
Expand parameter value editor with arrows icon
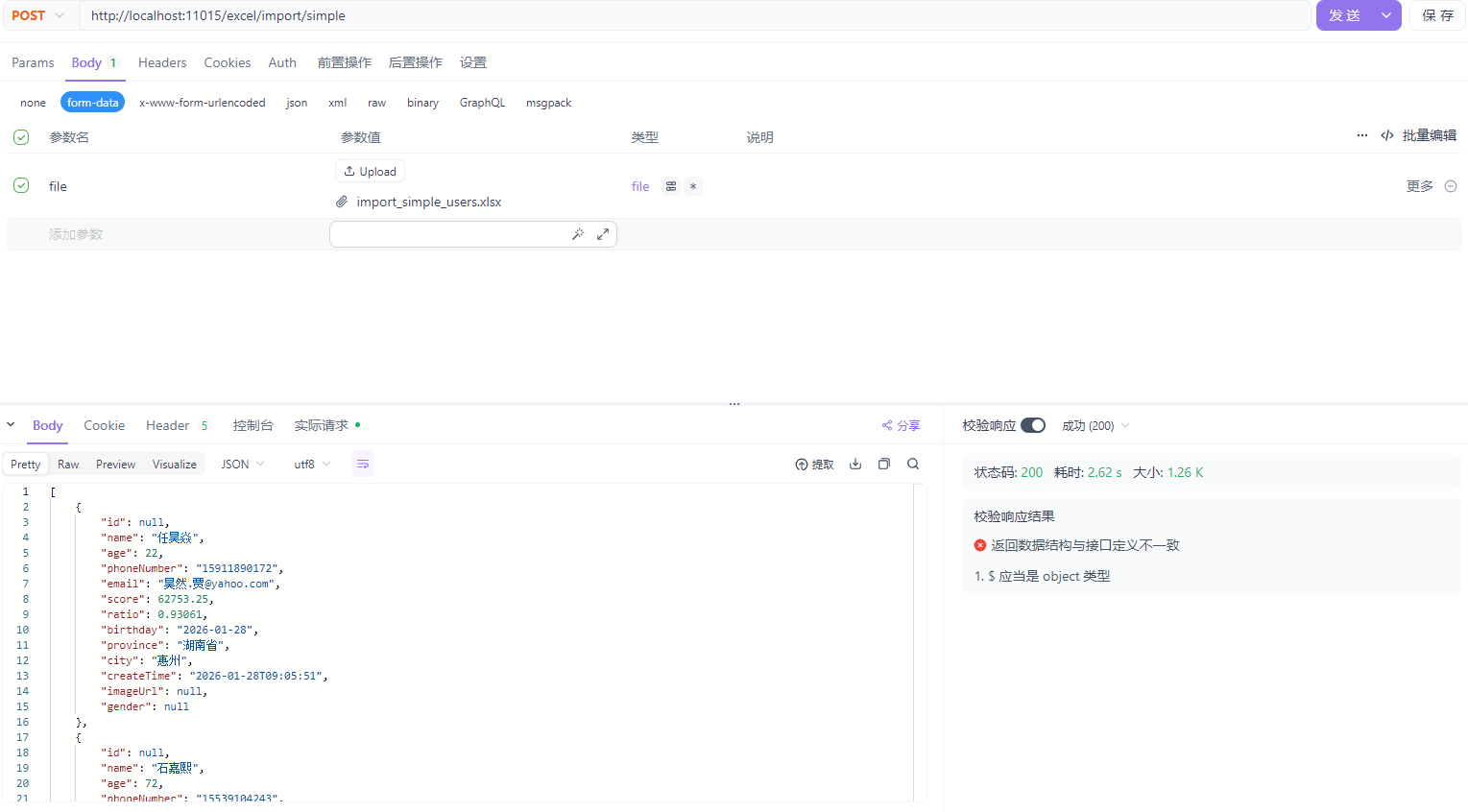pyautogui.click(x=603, y=234)
